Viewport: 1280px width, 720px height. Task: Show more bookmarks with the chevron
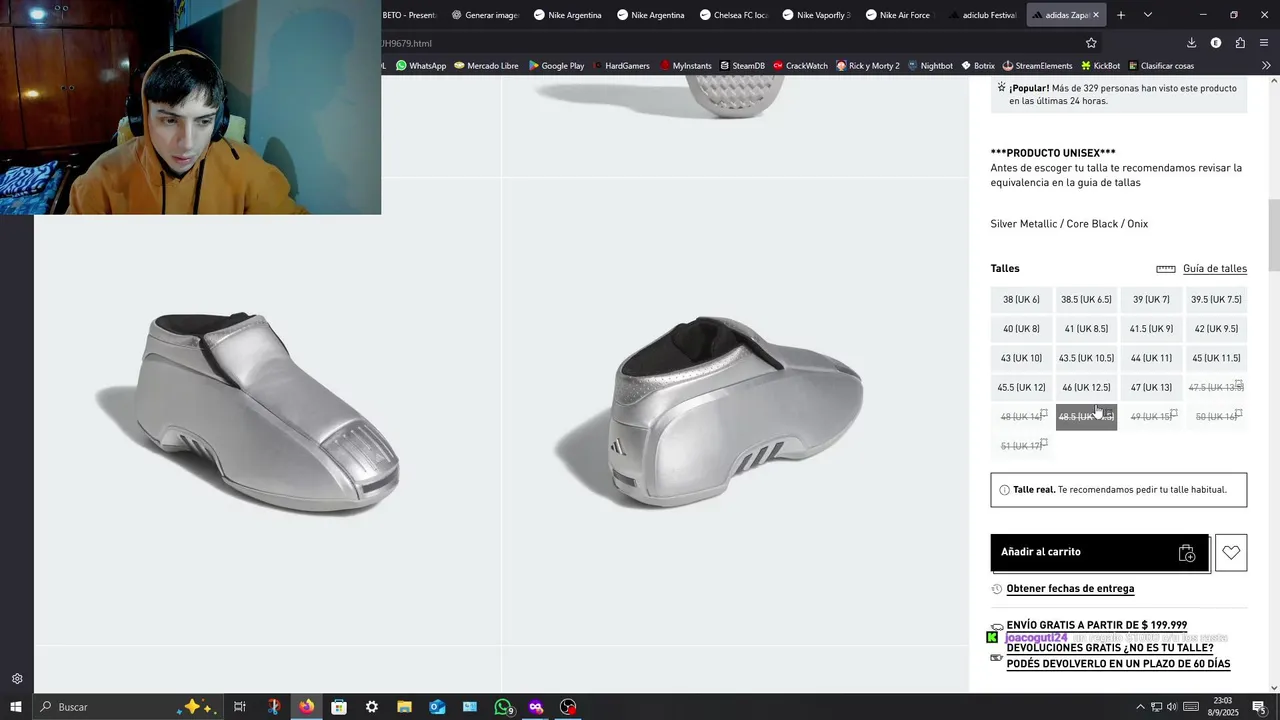click(x=1266, y=66)
